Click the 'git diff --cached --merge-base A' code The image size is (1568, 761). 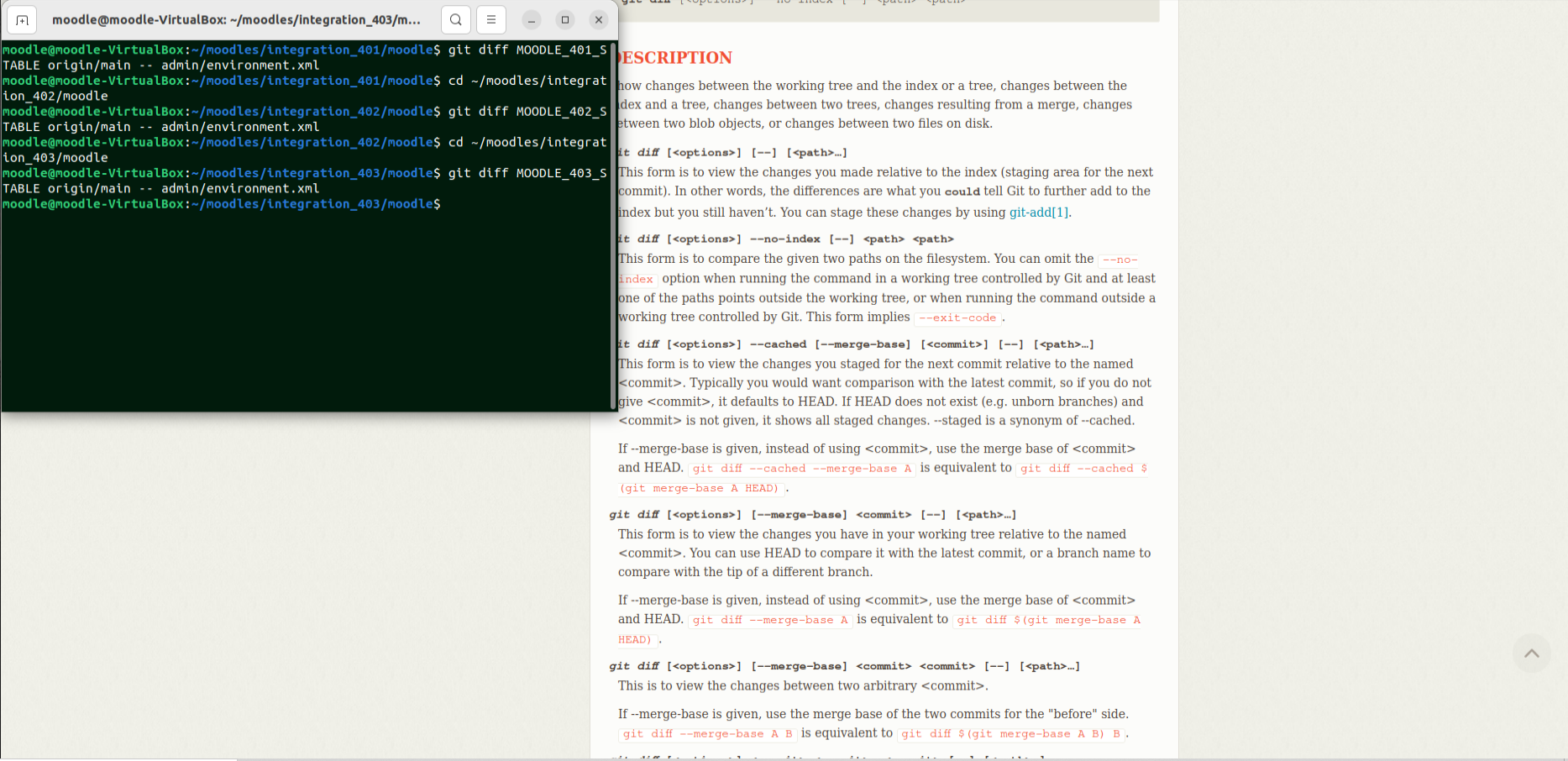pyautogui.click(x=802, y=469)
